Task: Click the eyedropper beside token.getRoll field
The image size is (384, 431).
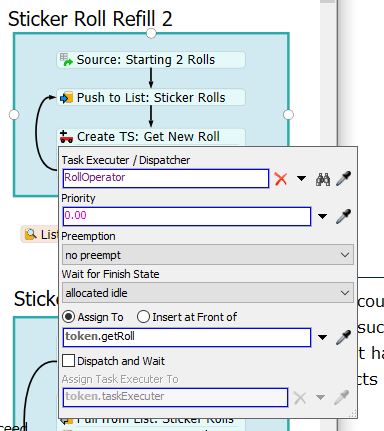Action: coord(343,337)
